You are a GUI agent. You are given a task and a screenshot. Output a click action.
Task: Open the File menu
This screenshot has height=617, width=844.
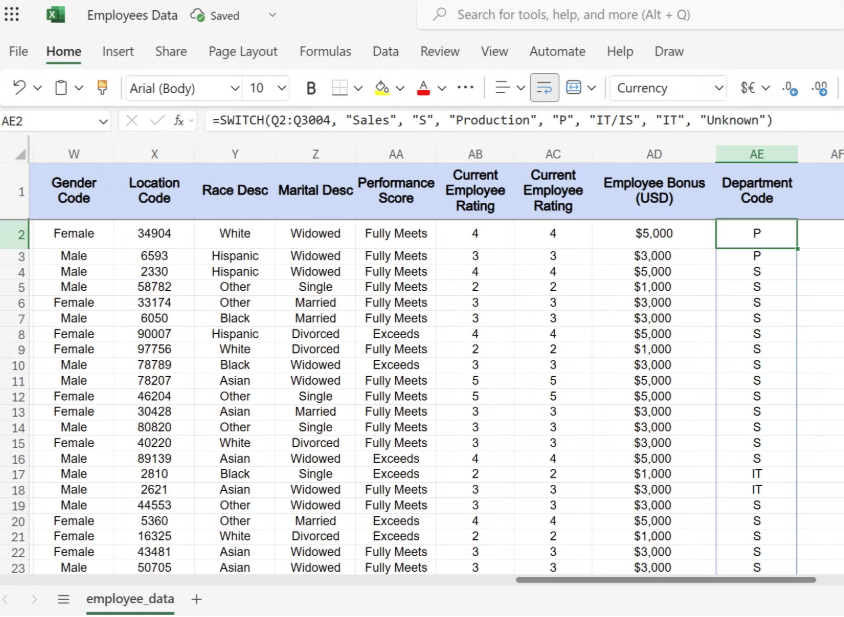tap(18, 52)
